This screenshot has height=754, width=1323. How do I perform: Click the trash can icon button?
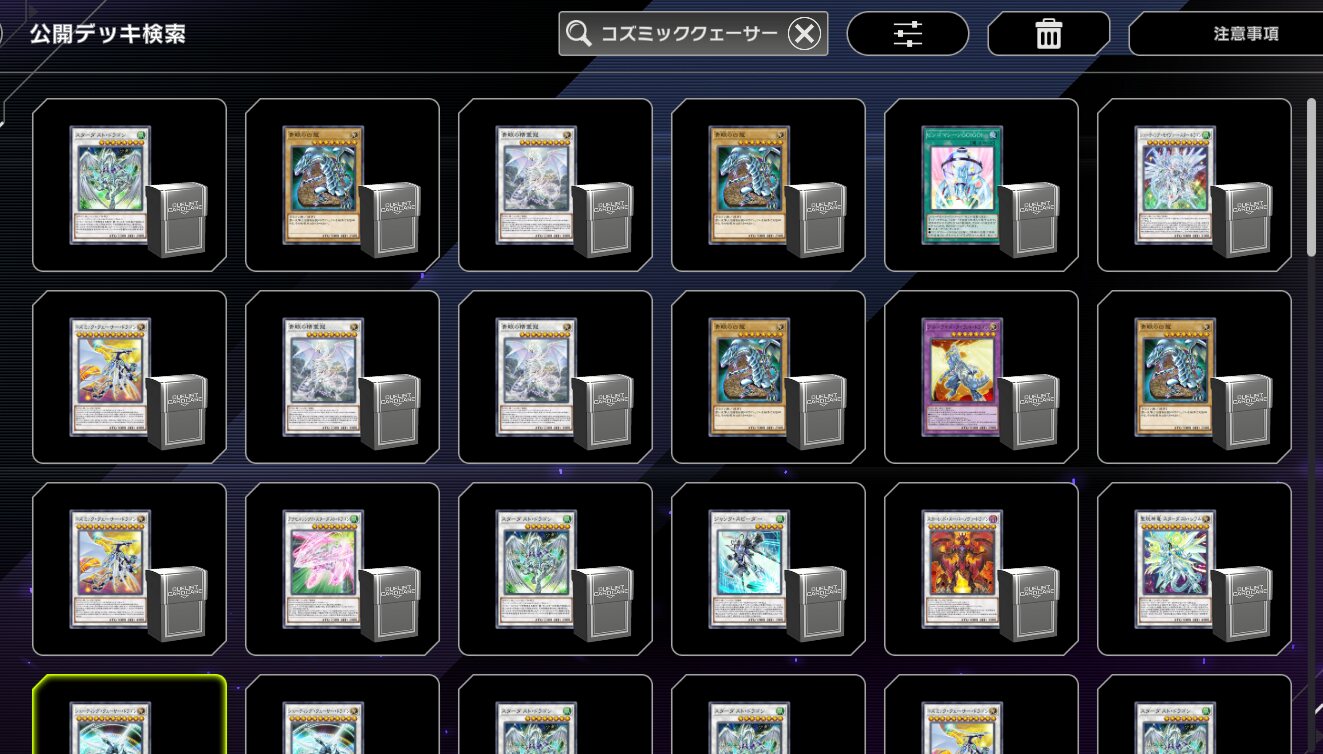click(x=1048, y=34)
